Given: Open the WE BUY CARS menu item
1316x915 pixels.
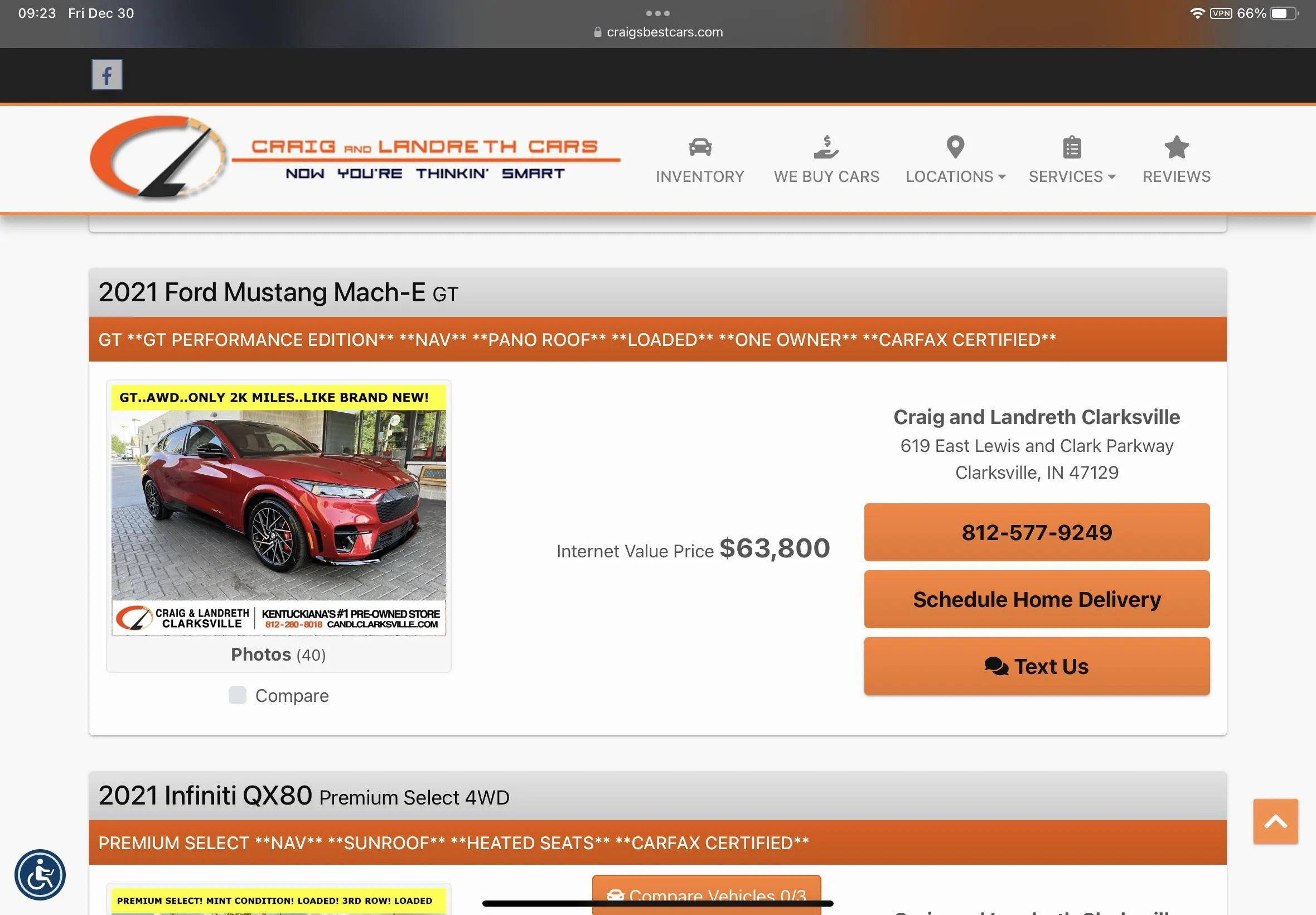Looking at the screenshot, I should [826, 176].
